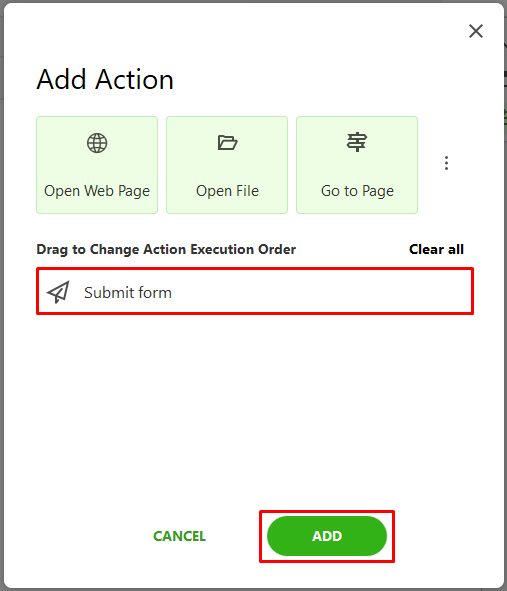The height and width of the screenshot is (591, 507).
Task: Open the three-dot more actions menu
Action: pos(446,163)
